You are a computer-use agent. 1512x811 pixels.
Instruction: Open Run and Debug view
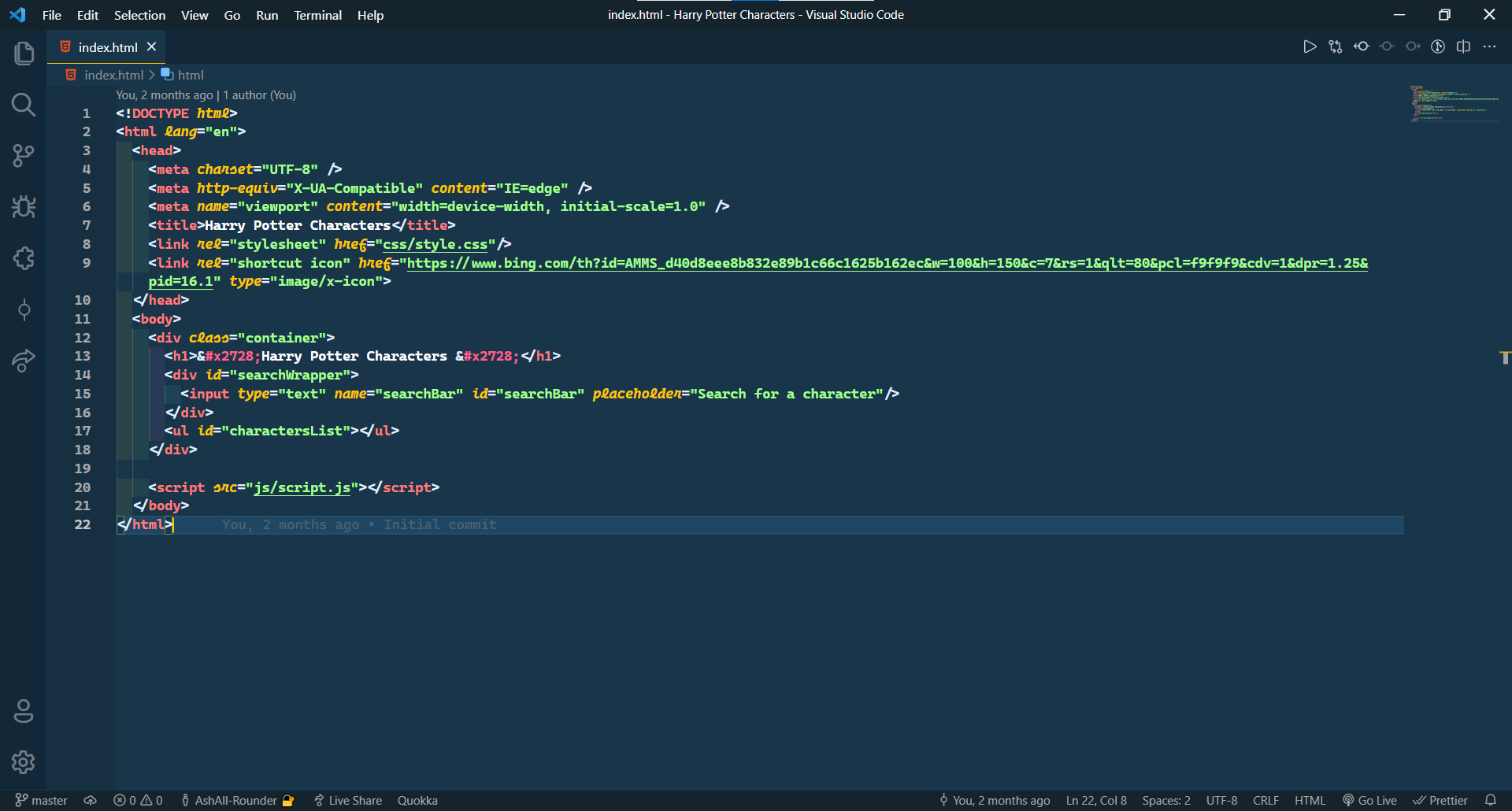point(24,207)
